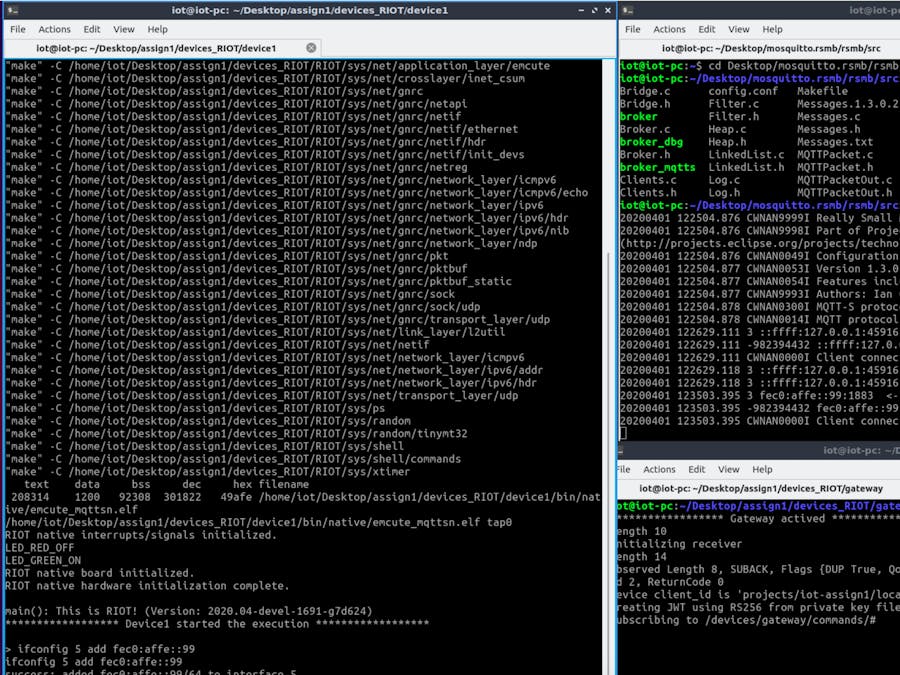This screenshot has width=900, height=675.
Task: Open Help menu in gateway terminal
Action: click(x=762, y=470)
